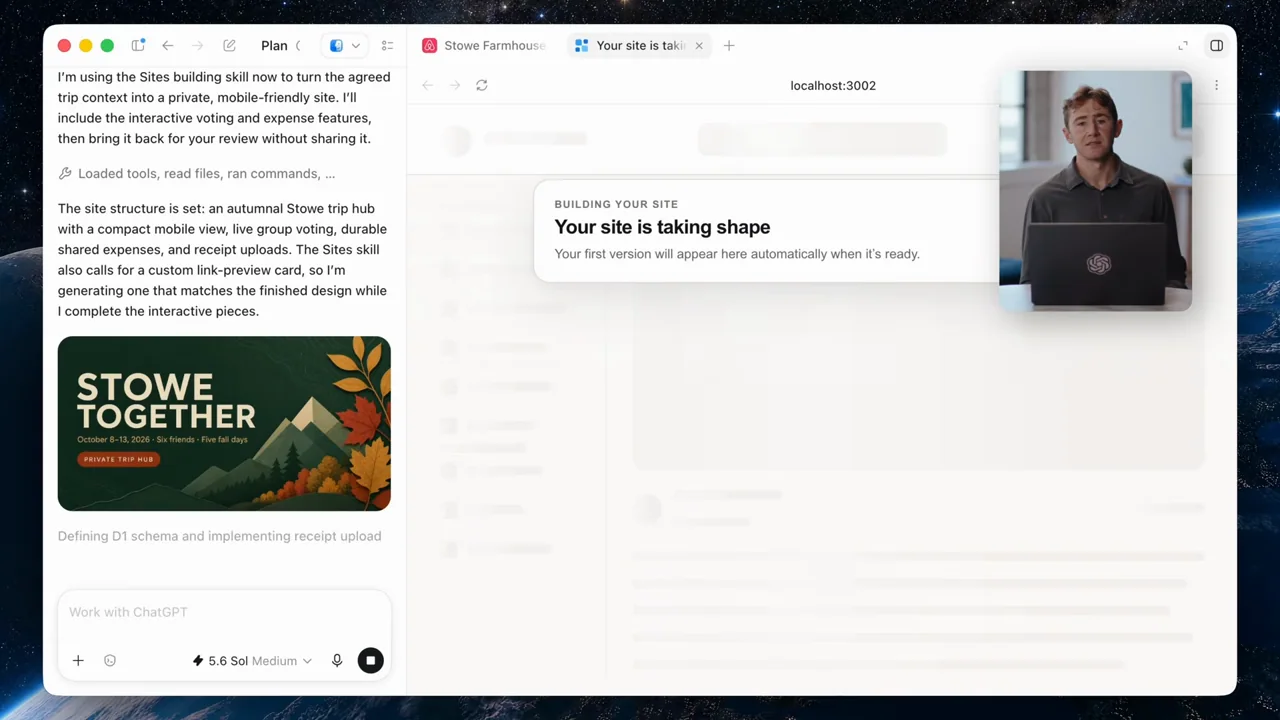Click the localhost:3002 address bar
1280x720 pixels.
tap(833, 85)
